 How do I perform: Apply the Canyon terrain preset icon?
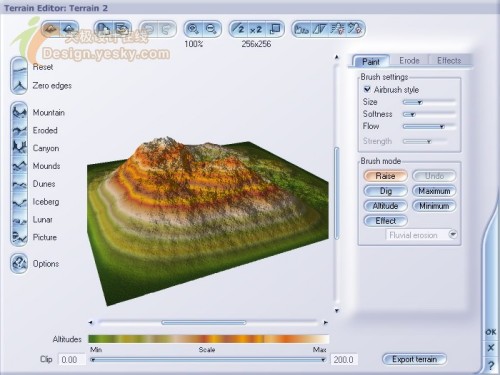19,148
